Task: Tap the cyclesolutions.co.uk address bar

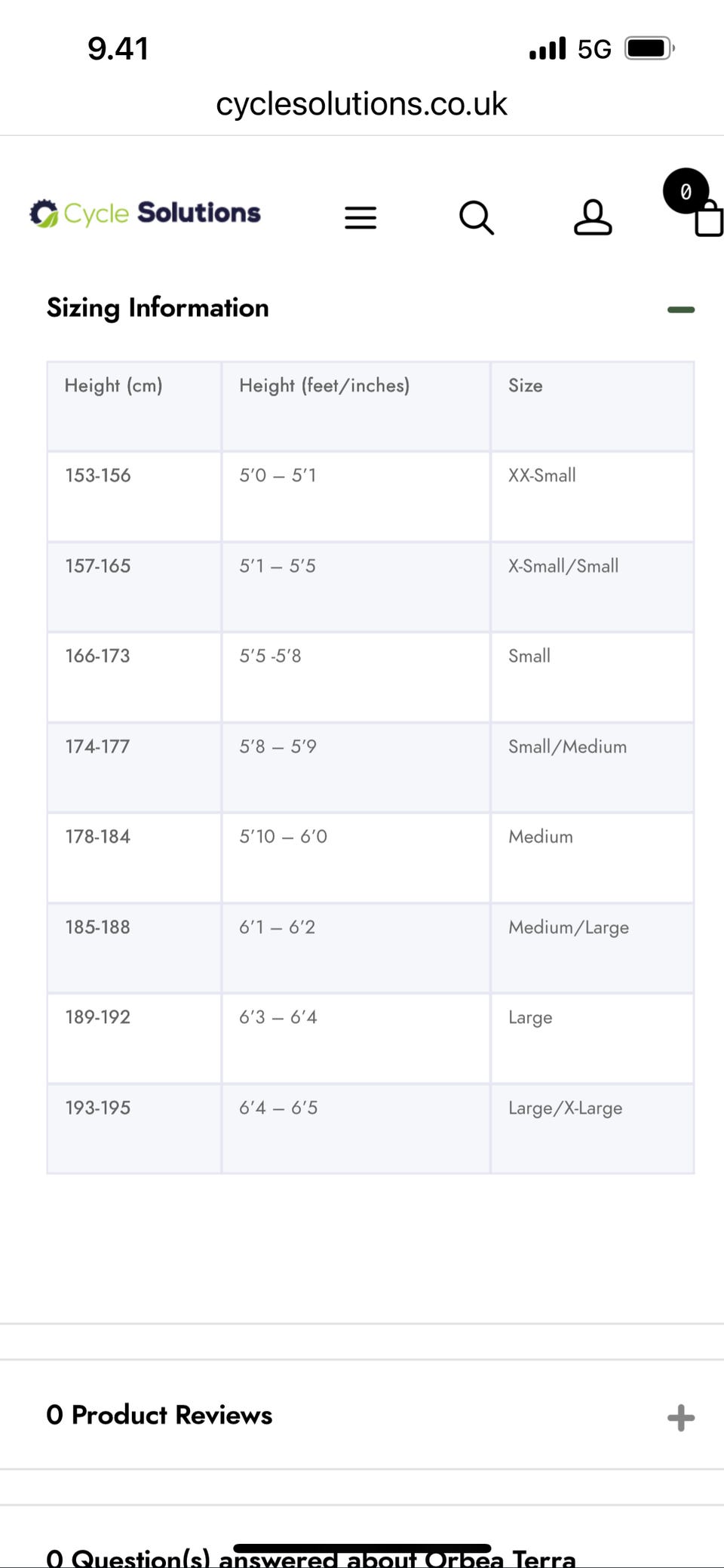Action: [361, 104]
